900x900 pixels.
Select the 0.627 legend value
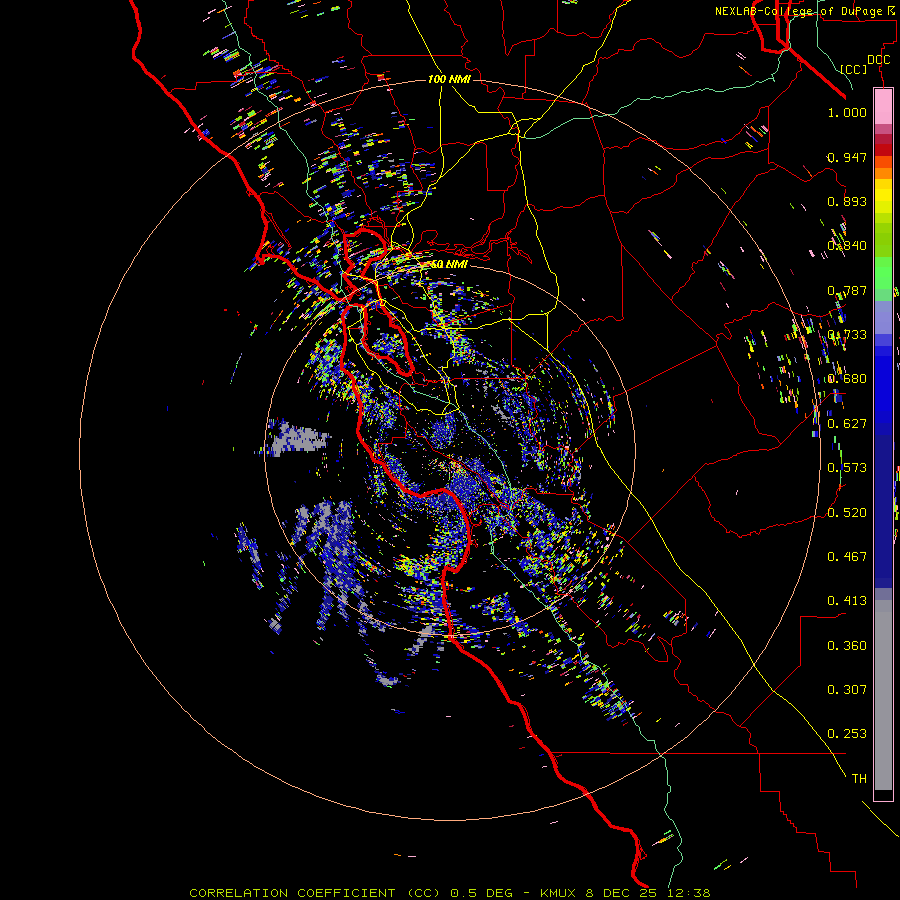[847, 424]
